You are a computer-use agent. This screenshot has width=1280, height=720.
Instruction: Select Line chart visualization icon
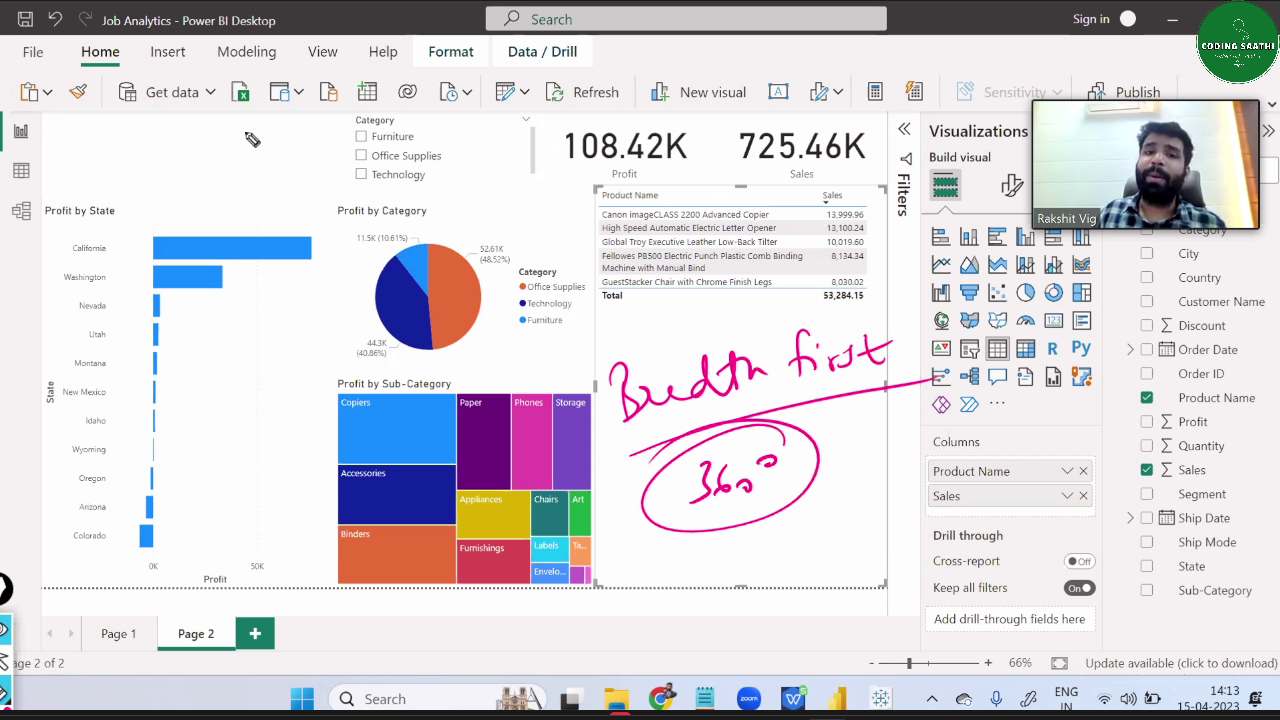click(x=941, y=265)
